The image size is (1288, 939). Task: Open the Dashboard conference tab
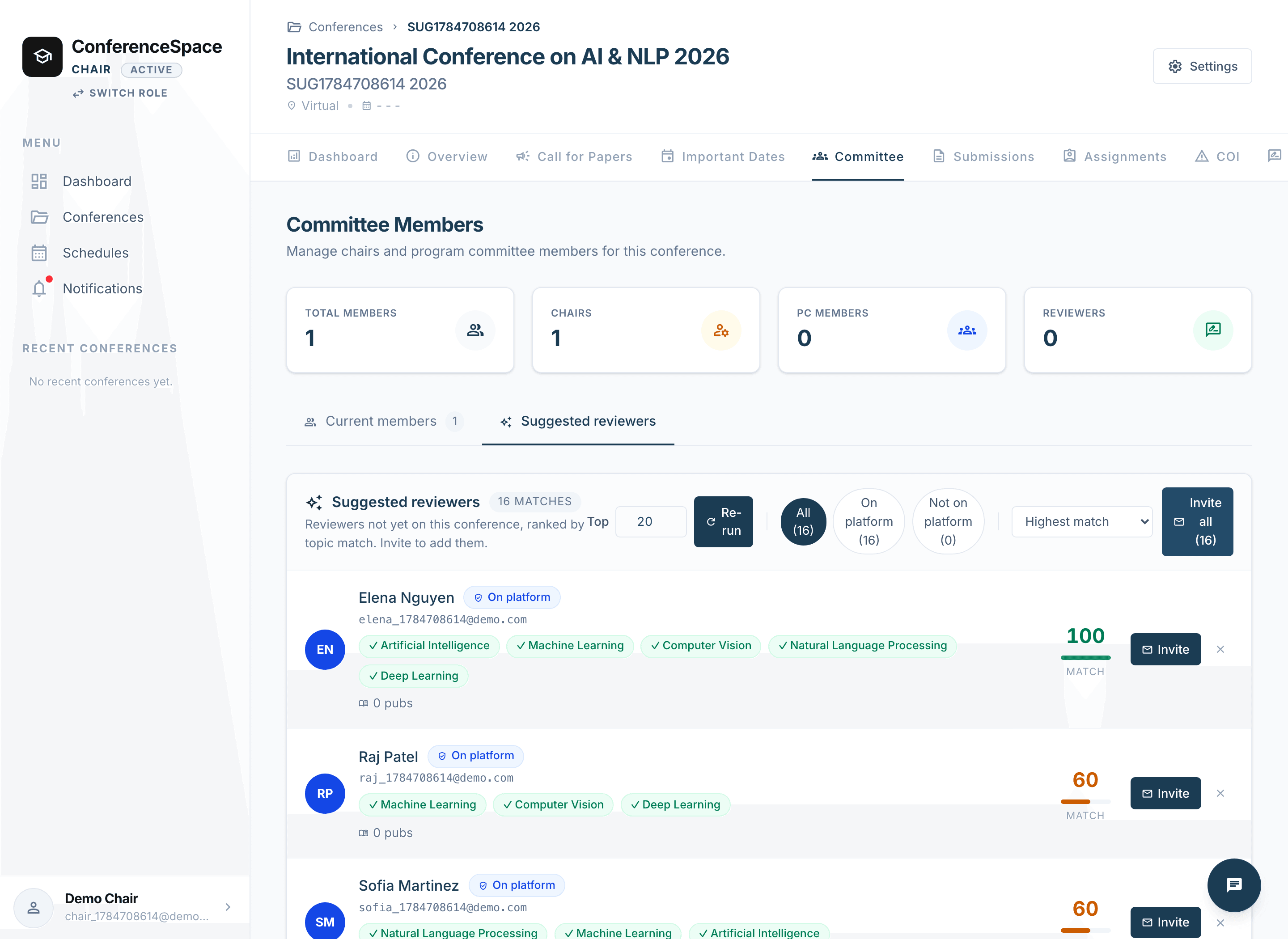coord(333,156)
